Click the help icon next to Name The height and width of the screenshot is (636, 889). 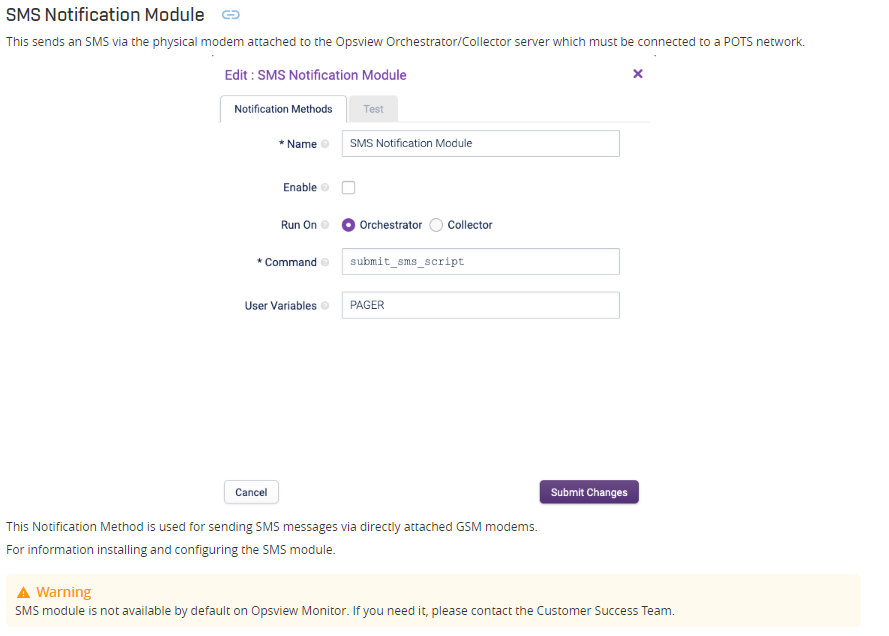(325, 144)
